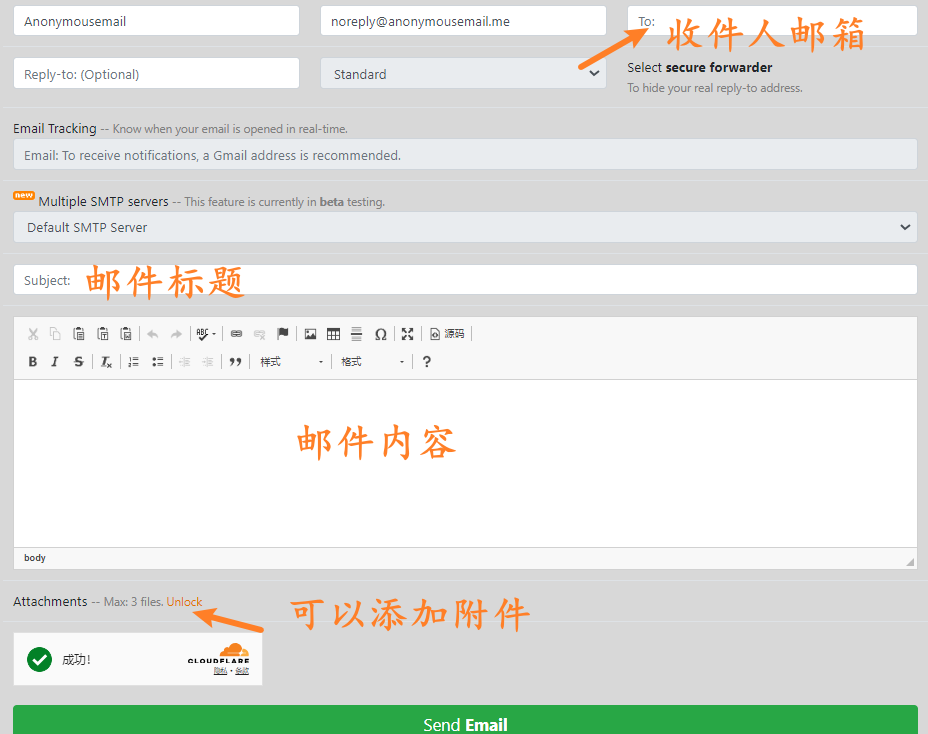Maximize the editor with the fullscreen icon
The image size is (928, 734).
point(407,334)
